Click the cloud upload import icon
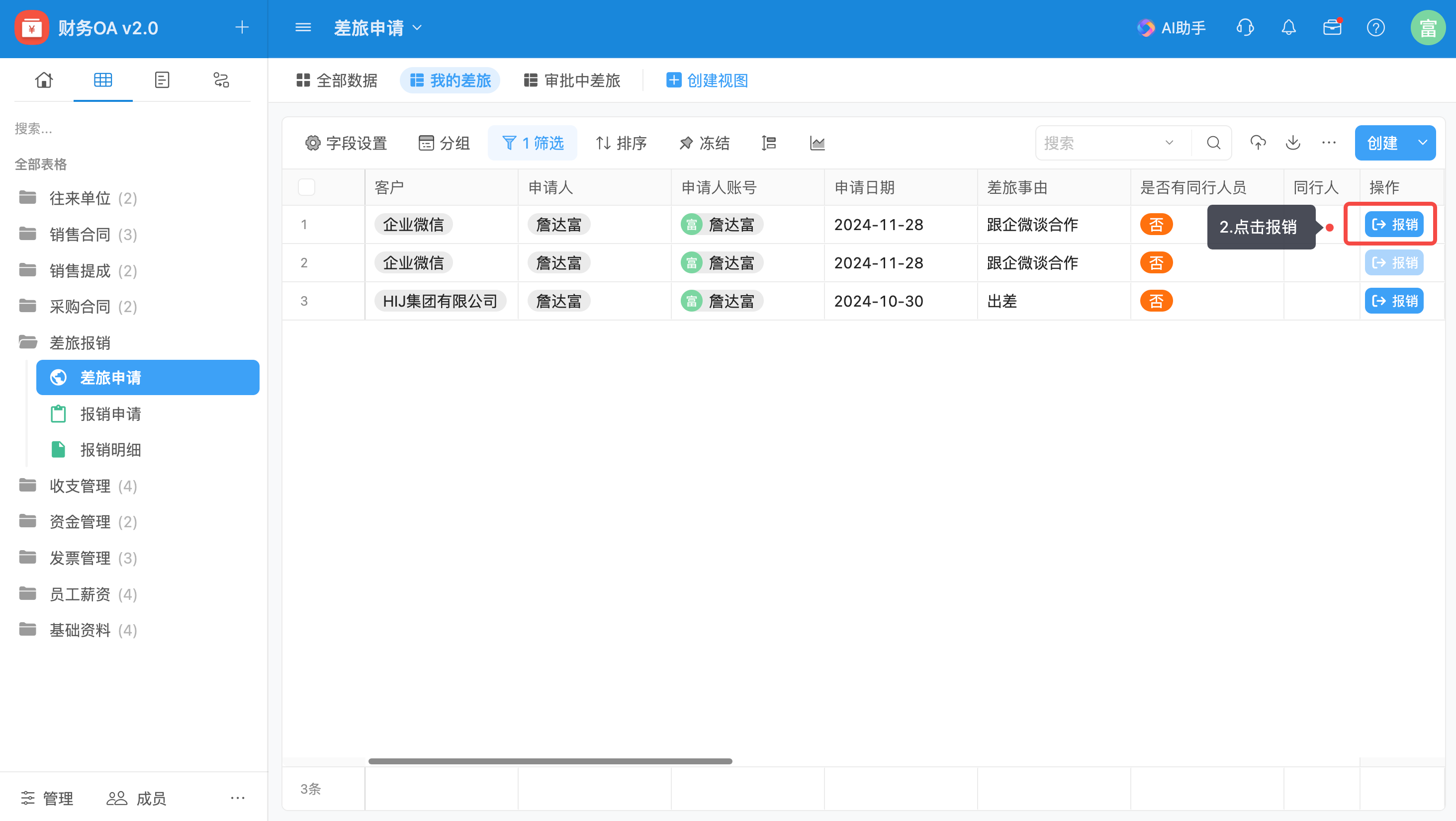This screenshot has height=821, width=1456. click(x=1258, y=143)
